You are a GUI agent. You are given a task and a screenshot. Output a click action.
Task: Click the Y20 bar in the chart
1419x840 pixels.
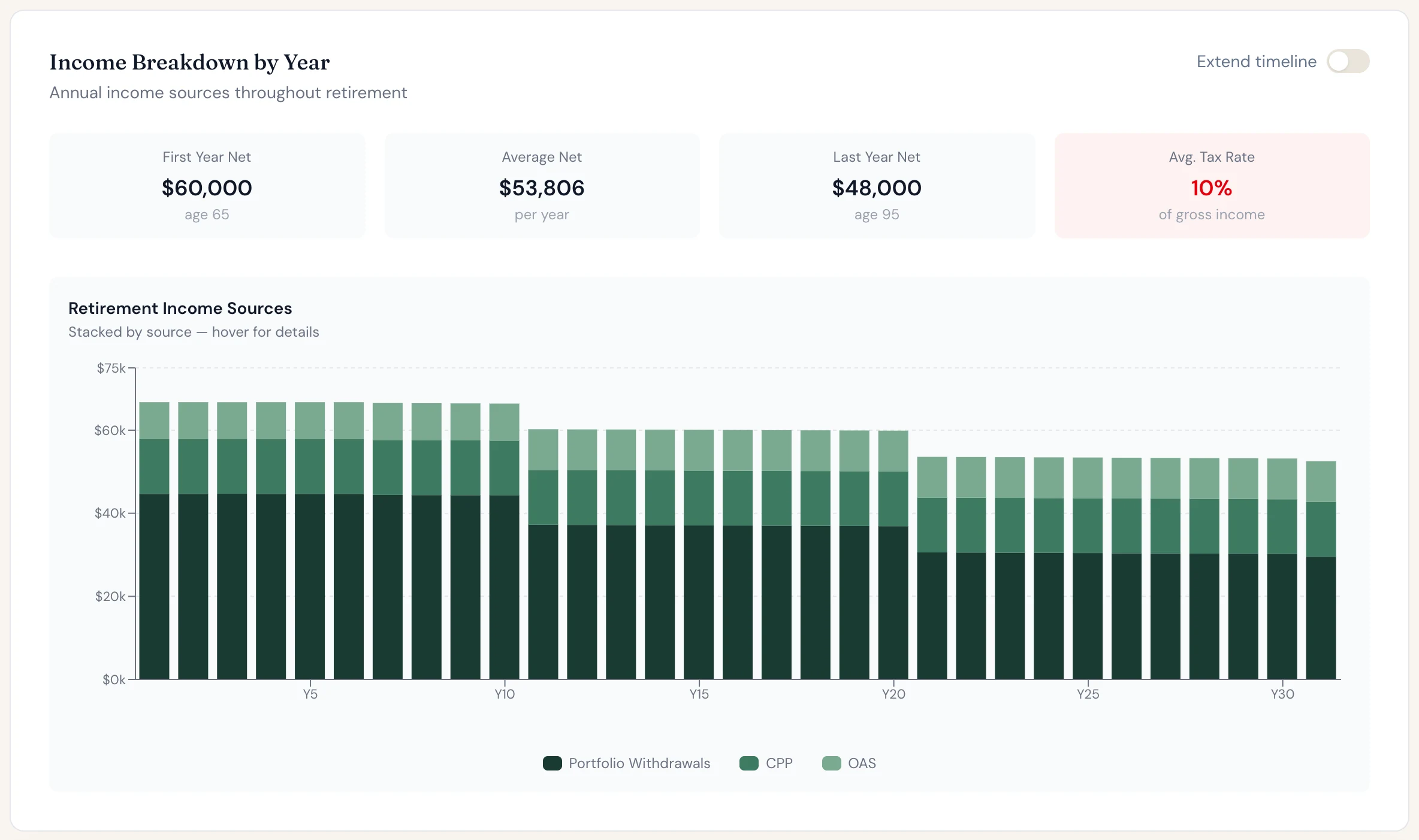coord(893,555)
